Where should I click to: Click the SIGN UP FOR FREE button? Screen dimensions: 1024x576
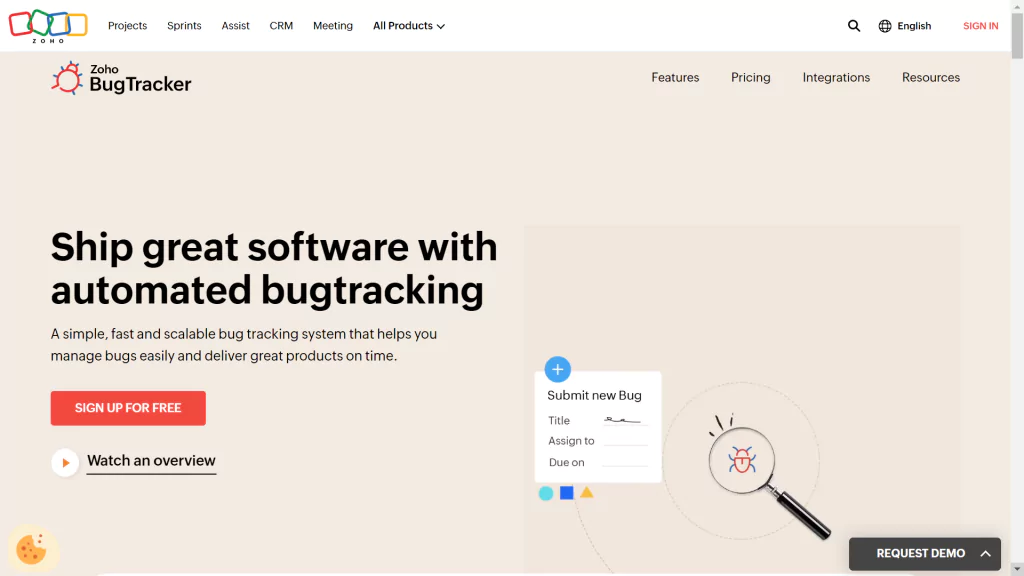(128, 408)
